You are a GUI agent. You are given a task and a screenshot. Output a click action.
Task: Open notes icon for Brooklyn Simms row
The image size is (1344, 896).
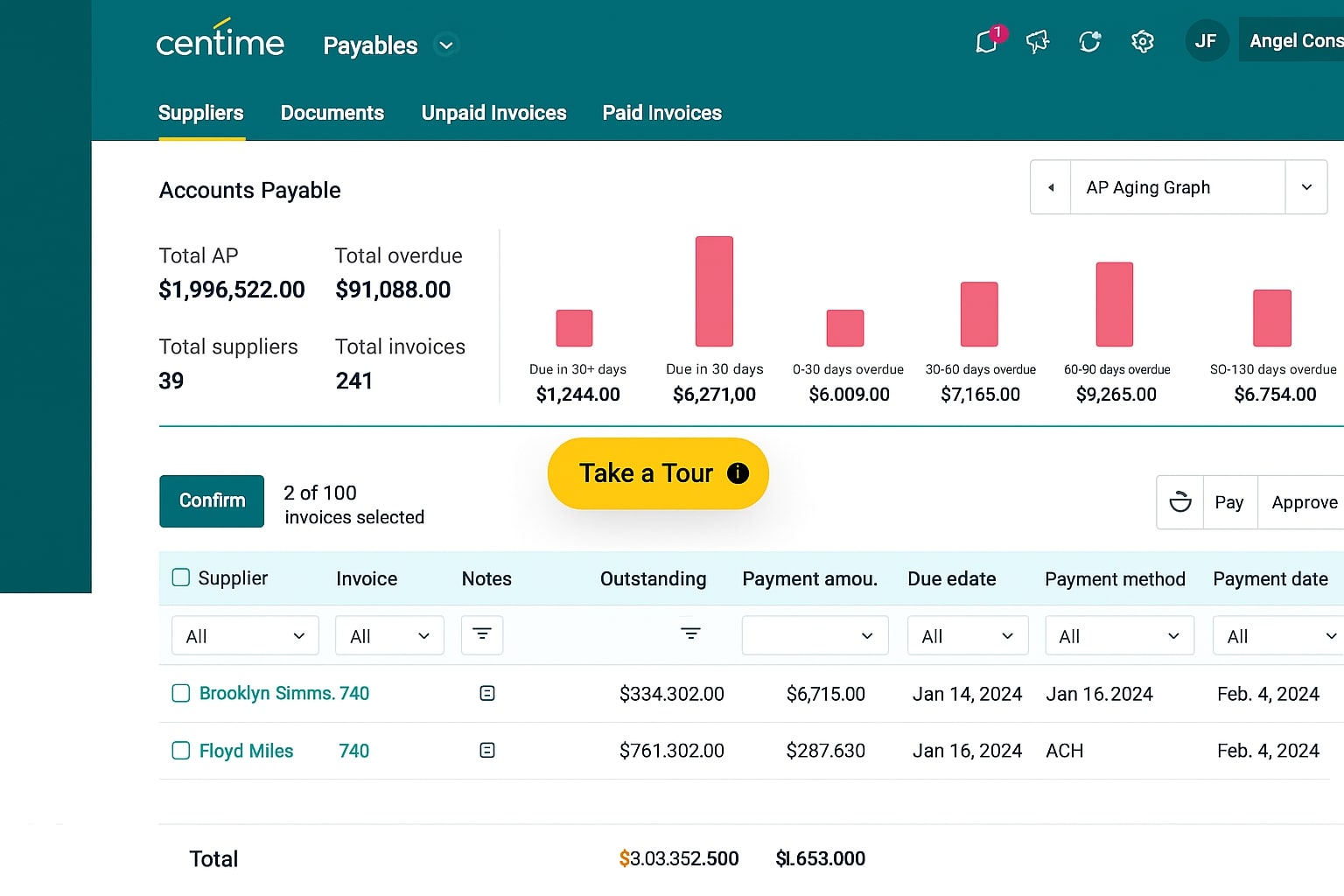tap(487, 693)
